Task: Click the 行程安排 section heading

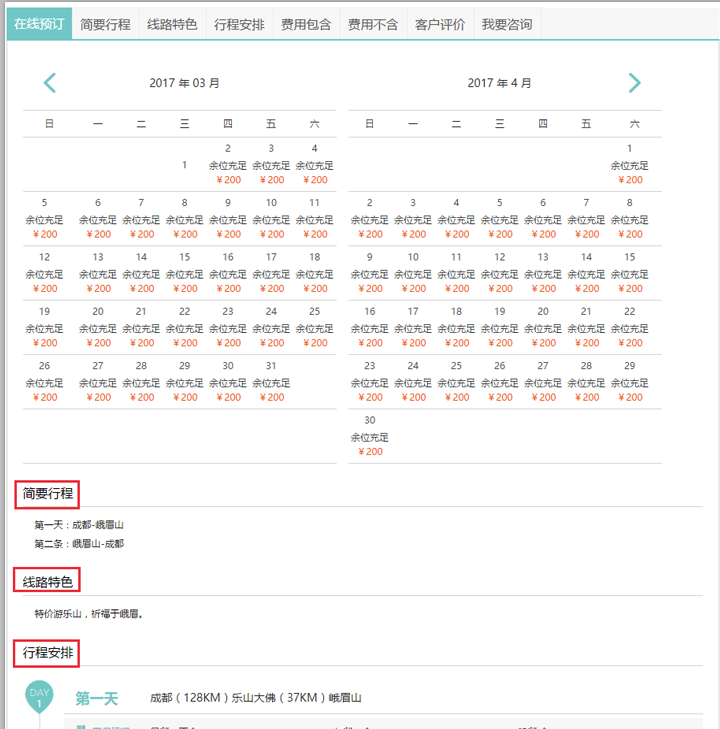Action: coord(48,654)
